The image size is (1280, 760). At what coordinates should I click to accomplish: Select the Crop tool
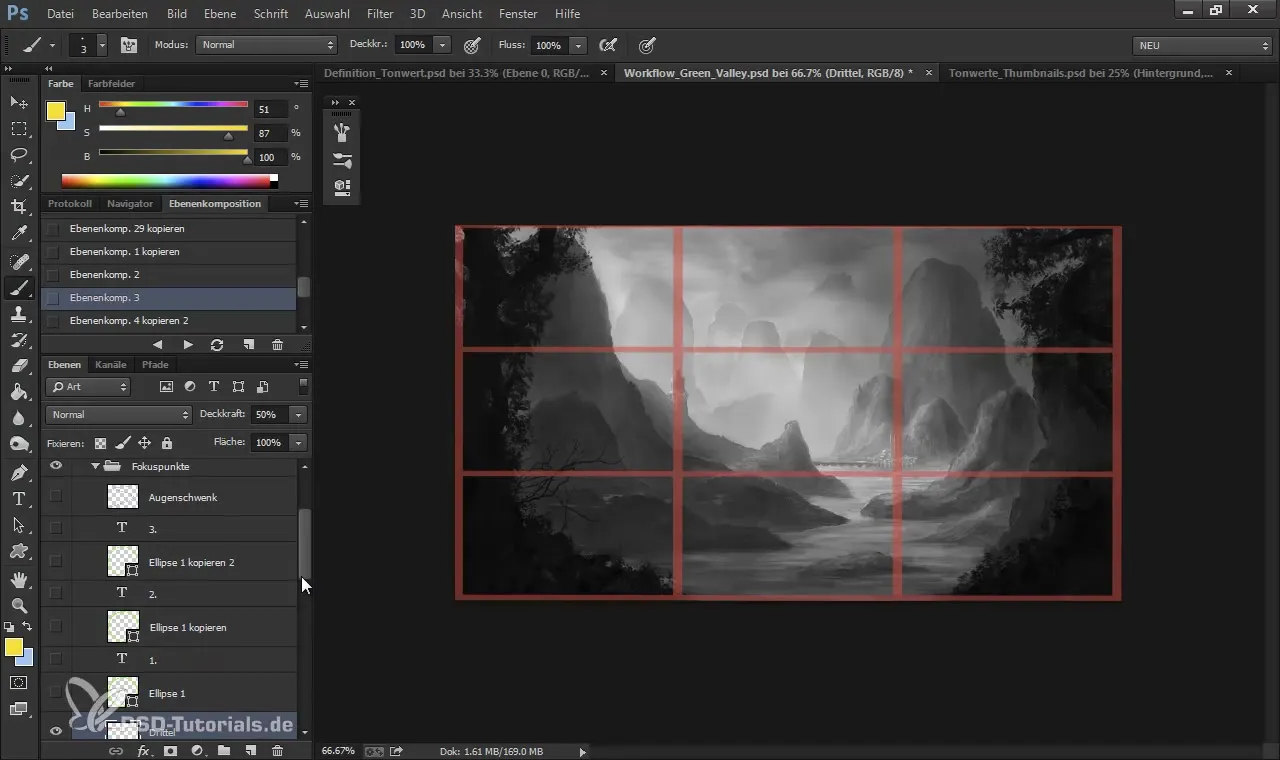[x=19, y=207]
